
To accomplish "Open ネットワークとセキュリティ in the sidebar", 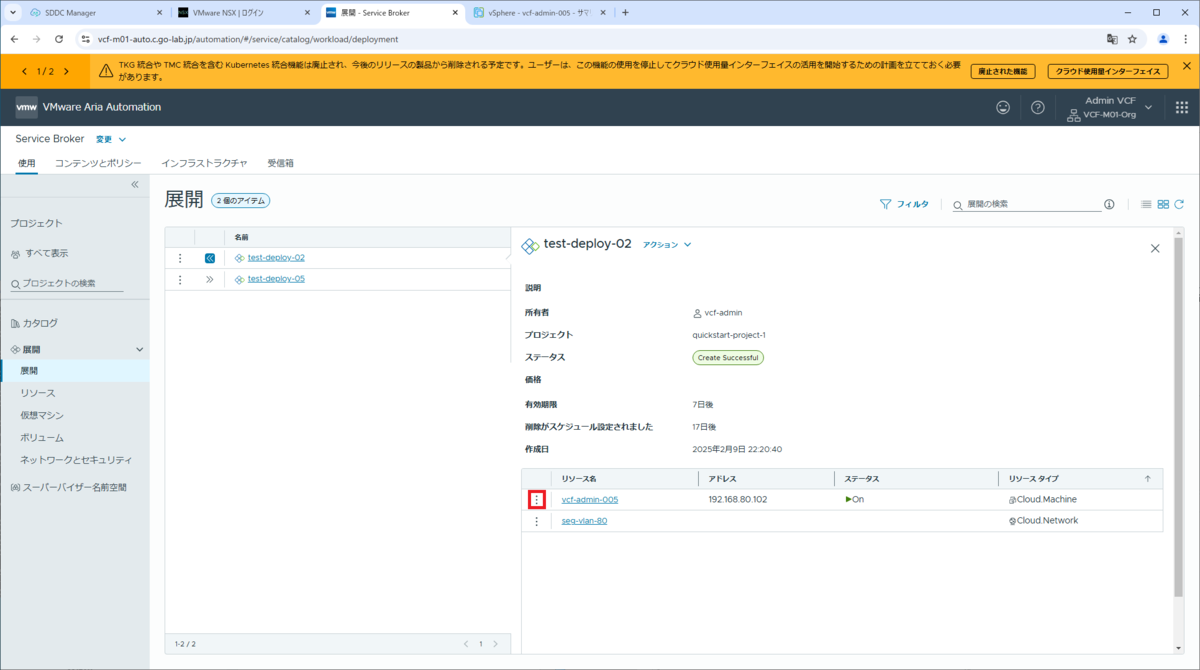I will click(x=75, y=460).
